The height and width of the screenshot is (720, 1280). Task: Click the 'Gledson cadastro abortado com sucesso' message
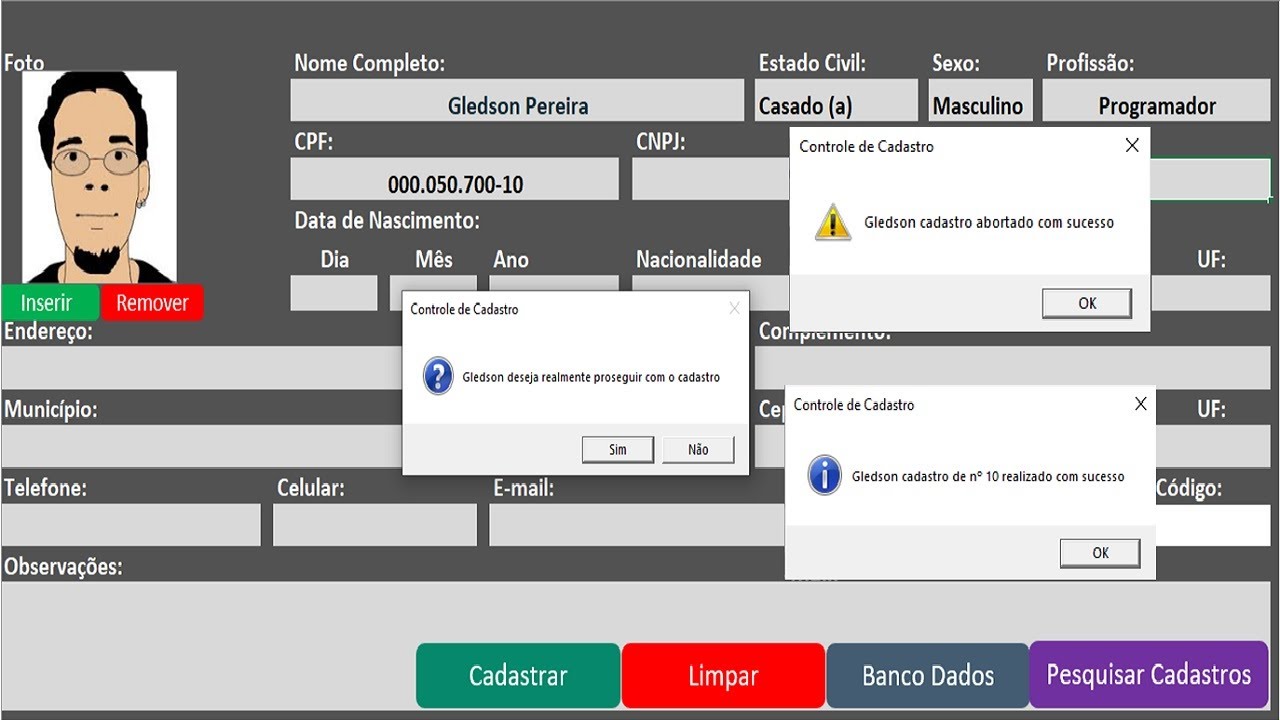[989, 222]
